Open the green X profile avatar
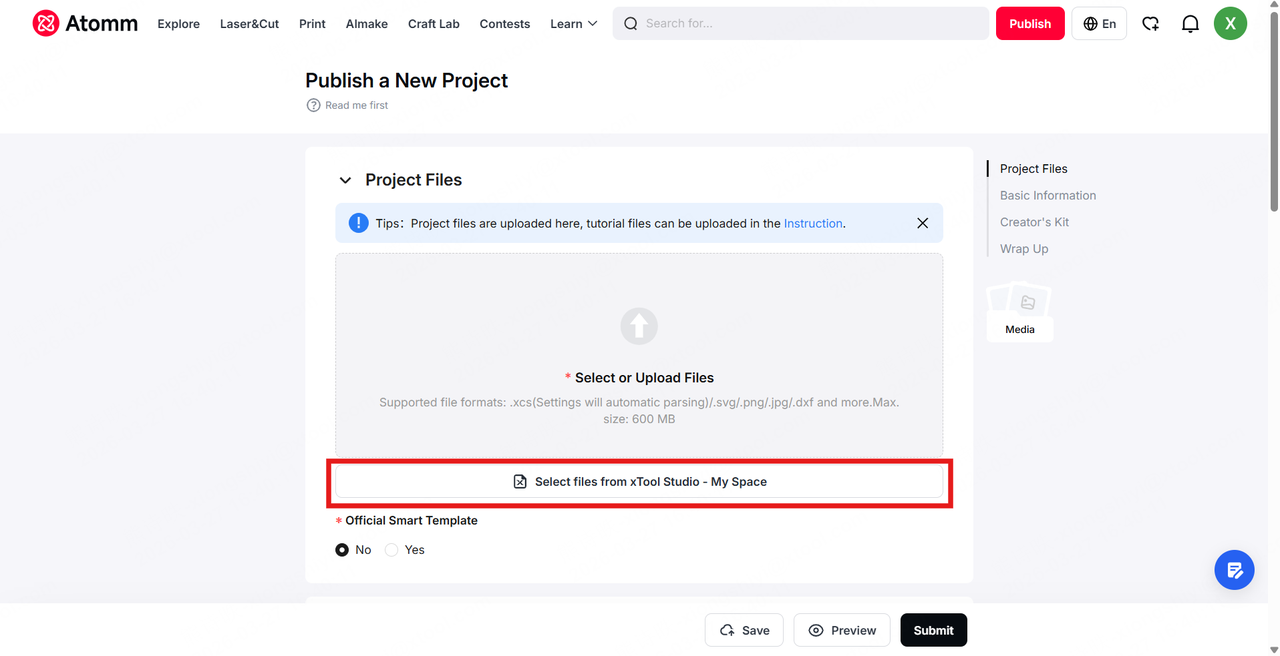The width and height of the screenshot is (1280, 656). pyautogui.click(x=1230, y=24)
